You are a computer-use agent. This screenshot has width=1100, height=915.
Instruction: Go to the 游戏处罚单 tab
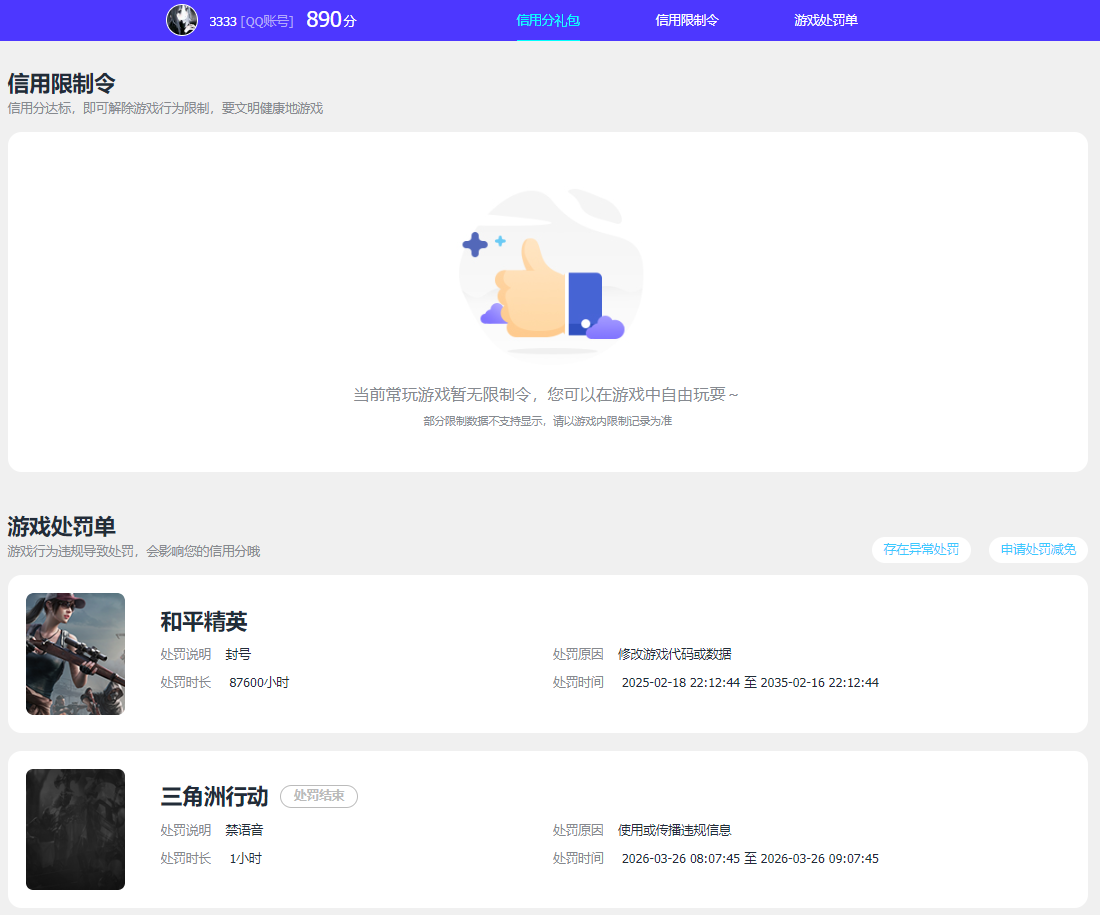(x=826, y=20)
